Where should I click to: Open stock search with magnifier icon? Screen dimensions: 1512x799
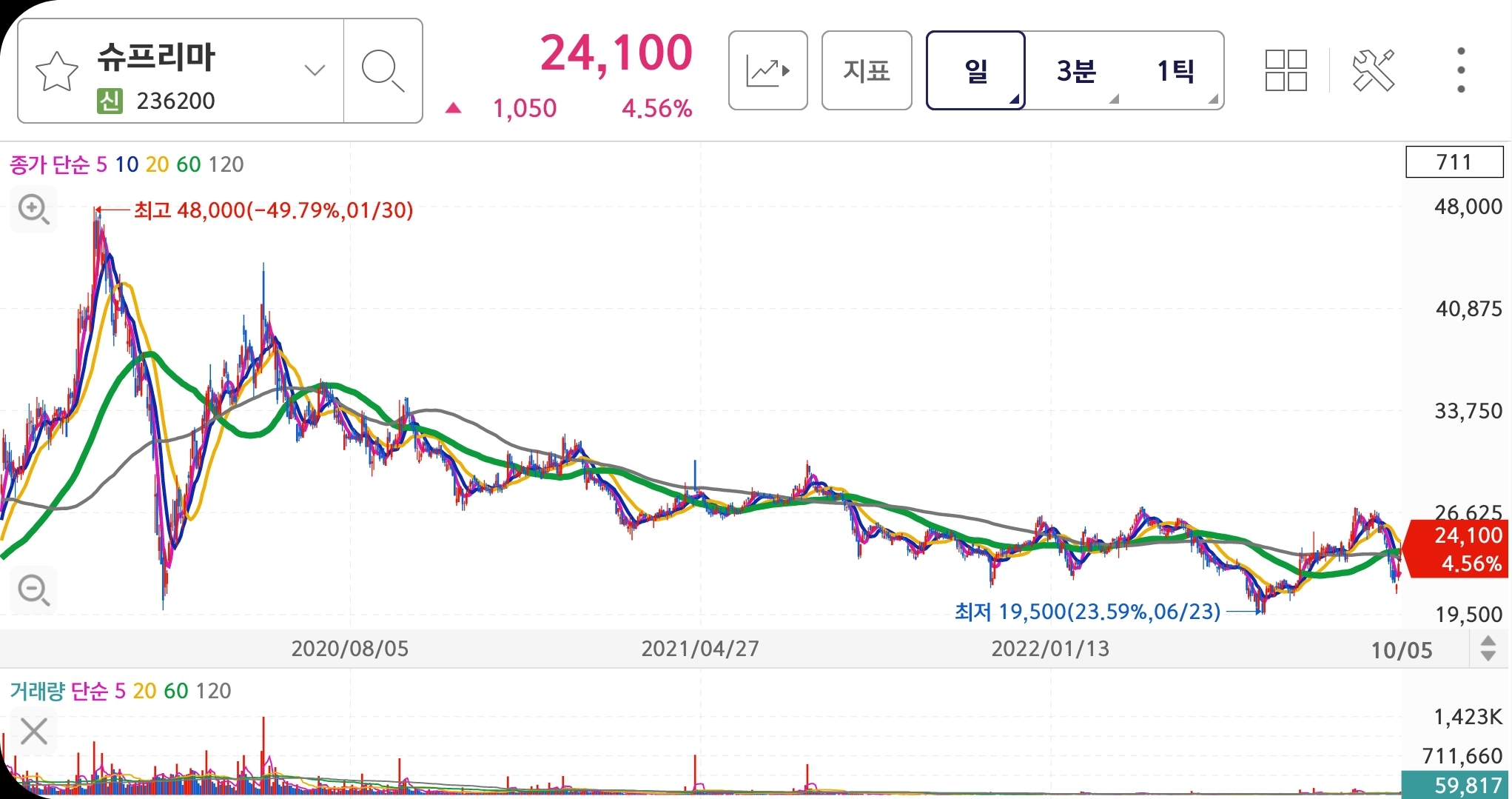tap(383, 71)
